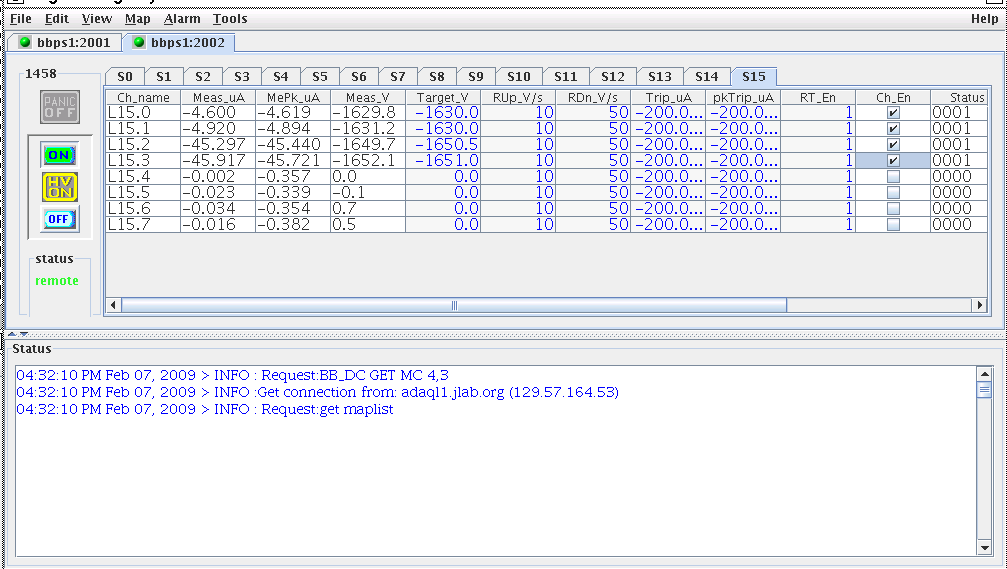Switch to slot tab S4
This screenshot has height=569, width=1007.
click(281, 76)
